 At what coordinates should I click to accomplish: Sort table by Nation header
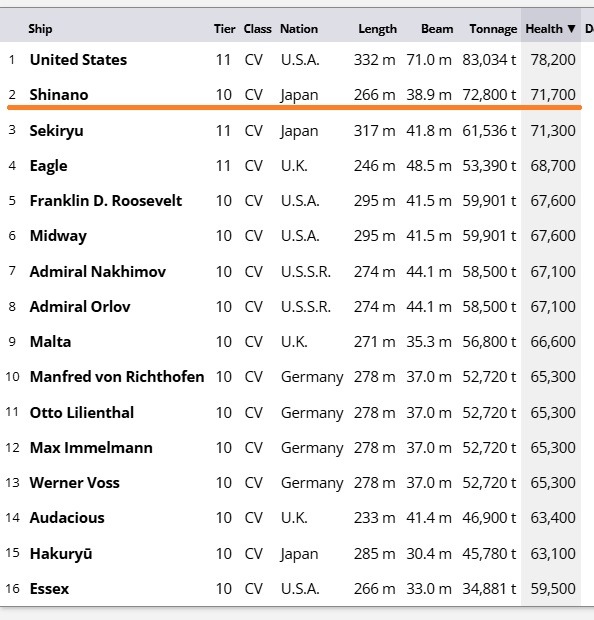coord(299,29)
